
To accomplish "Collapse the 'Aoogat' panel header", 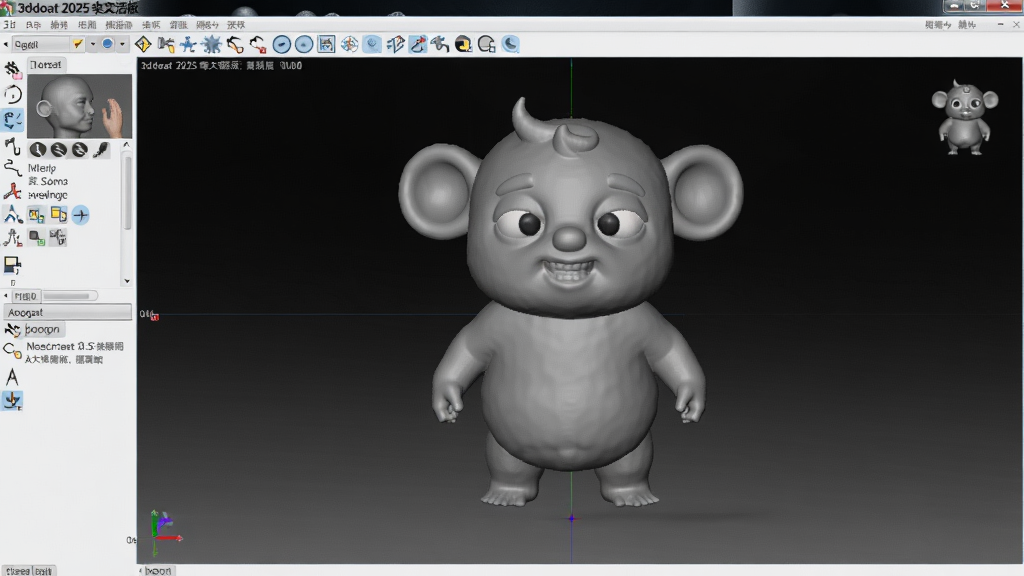I will tap(67, 312).
